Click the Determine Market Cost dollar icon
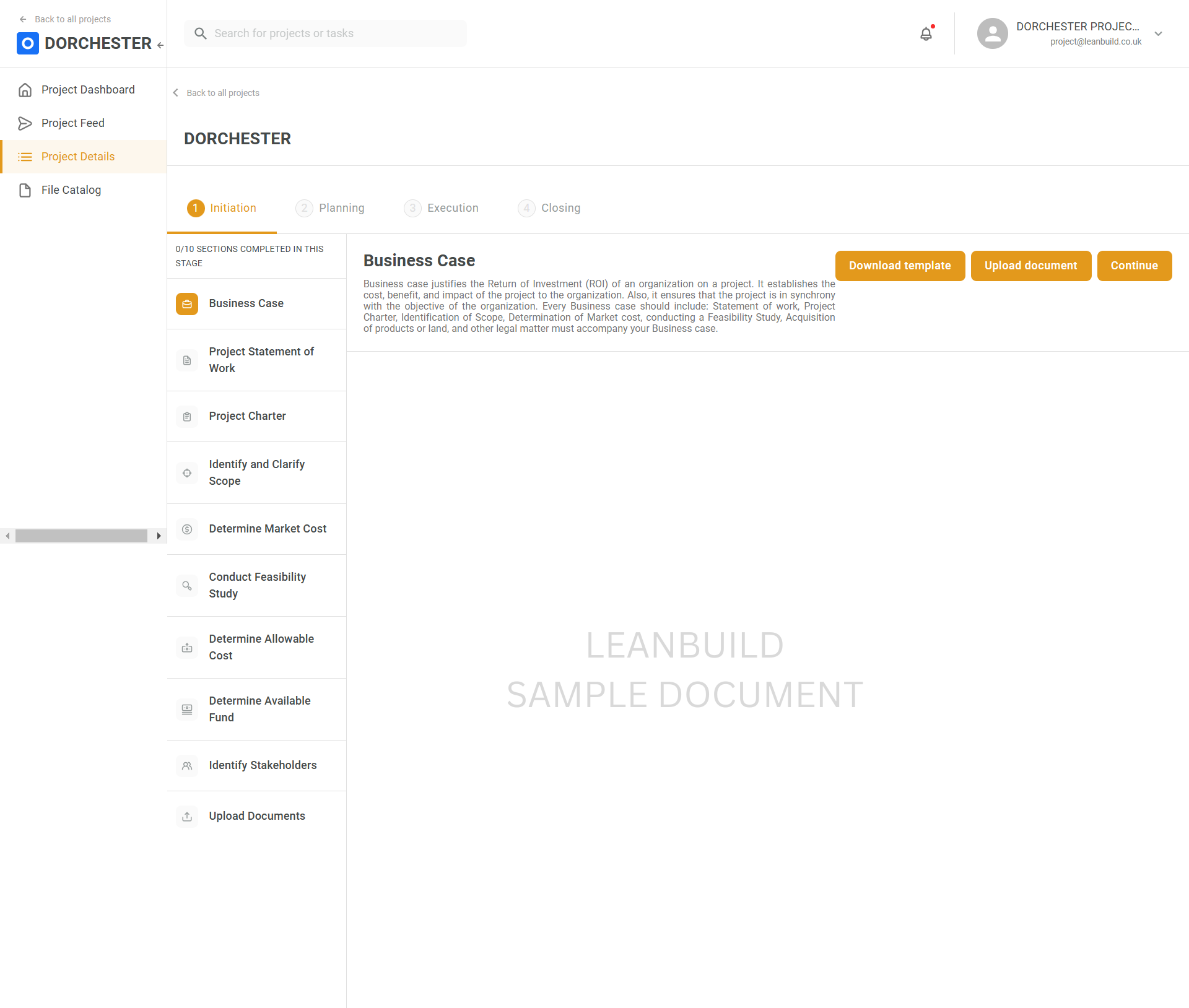1189x1008 pixels. pos(187,529)
